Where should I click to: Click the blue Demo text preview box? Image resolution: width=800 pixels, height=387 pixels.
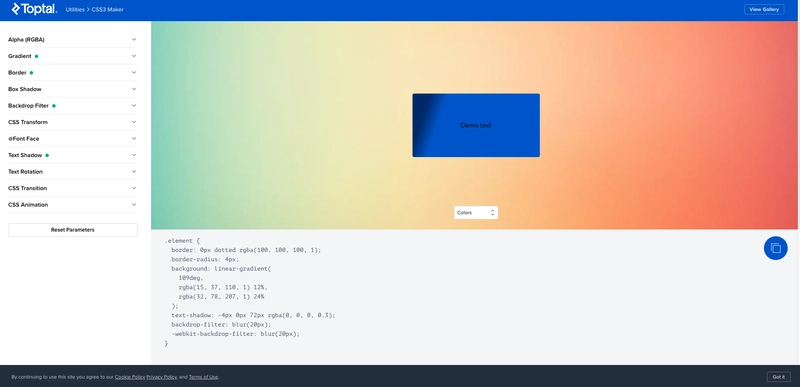(x=476, y=125)
